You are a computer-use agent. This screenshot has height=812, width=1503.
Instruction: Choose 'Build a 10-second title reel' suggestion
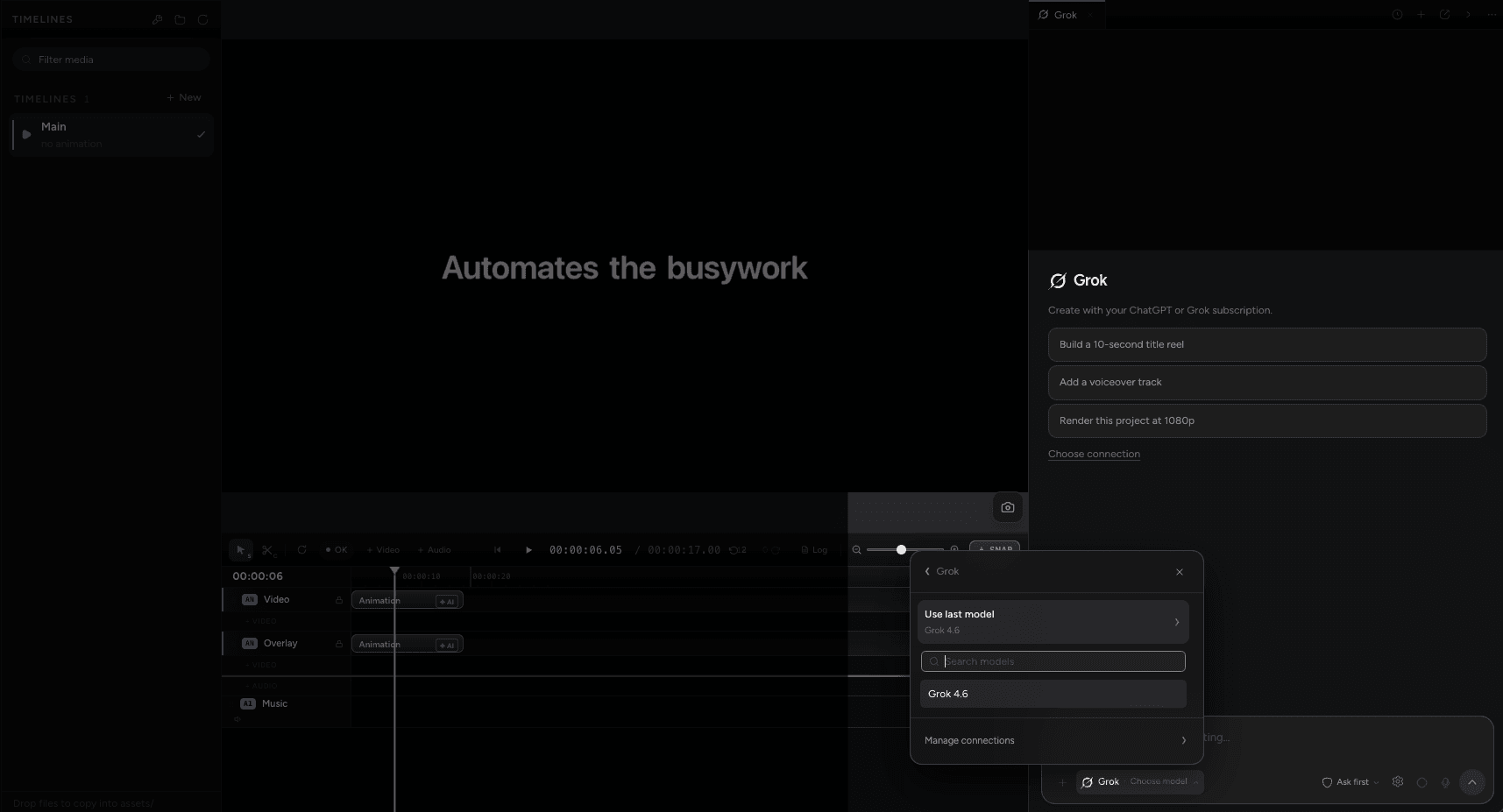pyautogui.click(x=1267, y=344)
